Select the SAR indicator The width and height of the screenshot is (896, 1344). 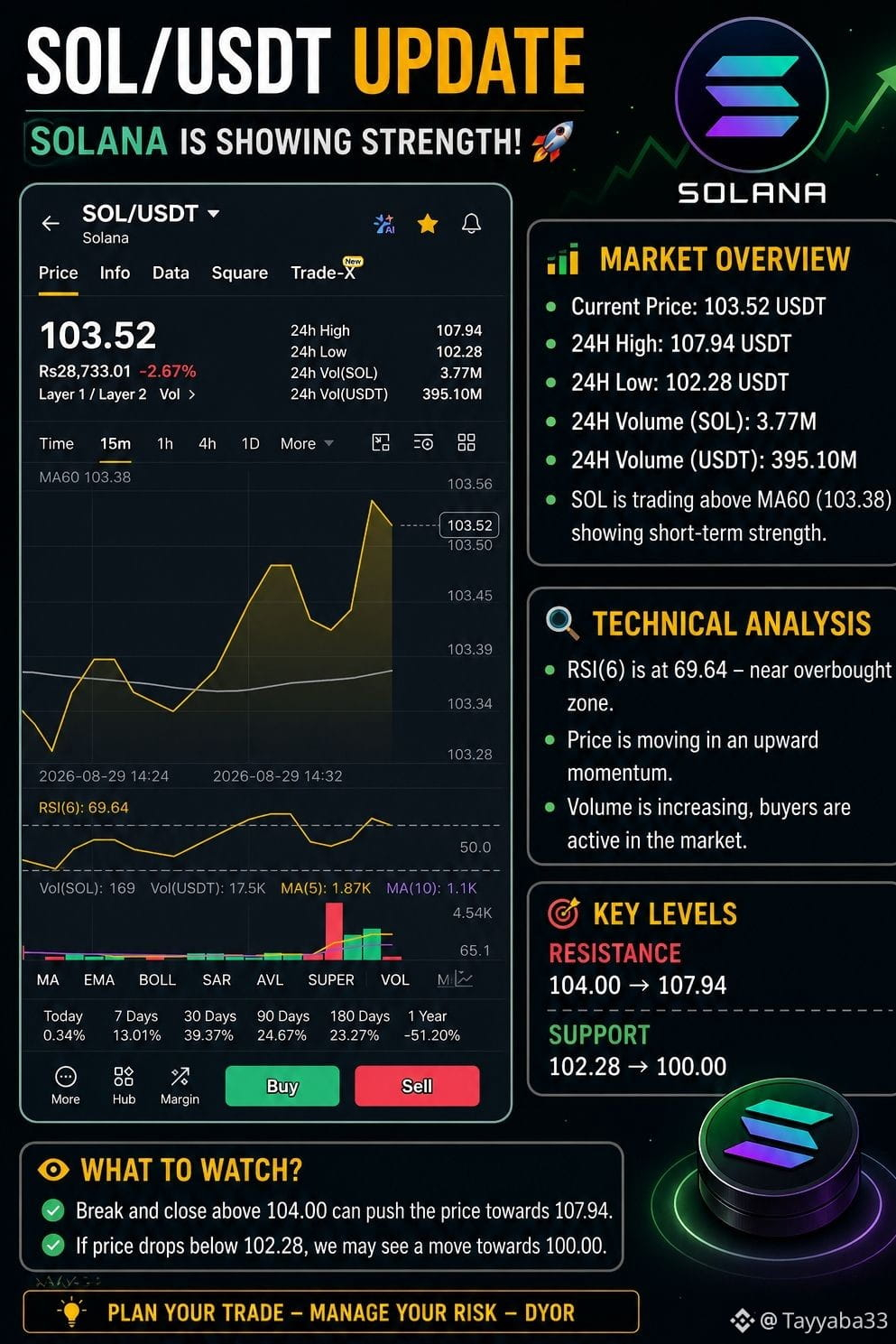point(217,979)
